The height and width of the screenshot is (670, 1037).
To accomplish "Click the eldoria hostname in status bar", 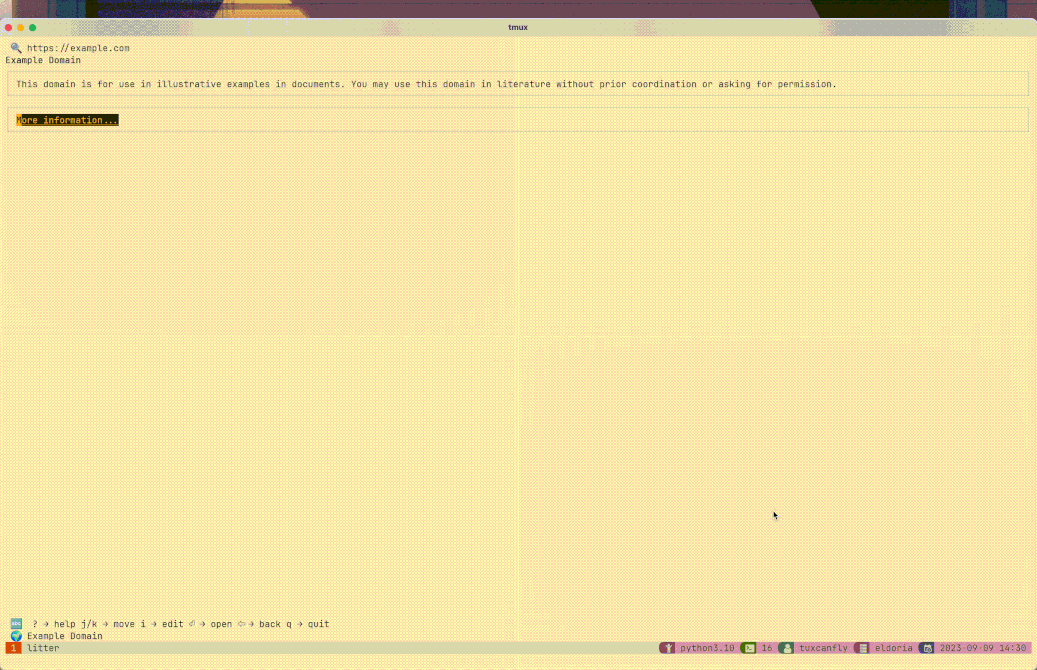I will tap(893, 648).
